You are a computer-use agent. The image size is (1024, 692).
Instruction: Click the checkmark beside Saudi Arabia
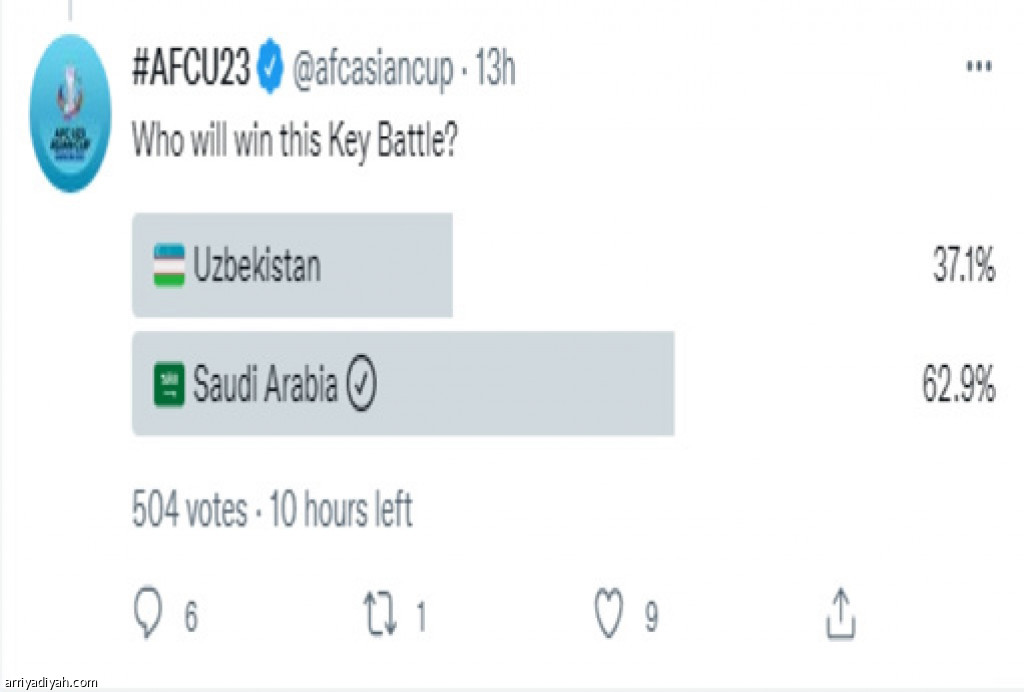(361, 385)
